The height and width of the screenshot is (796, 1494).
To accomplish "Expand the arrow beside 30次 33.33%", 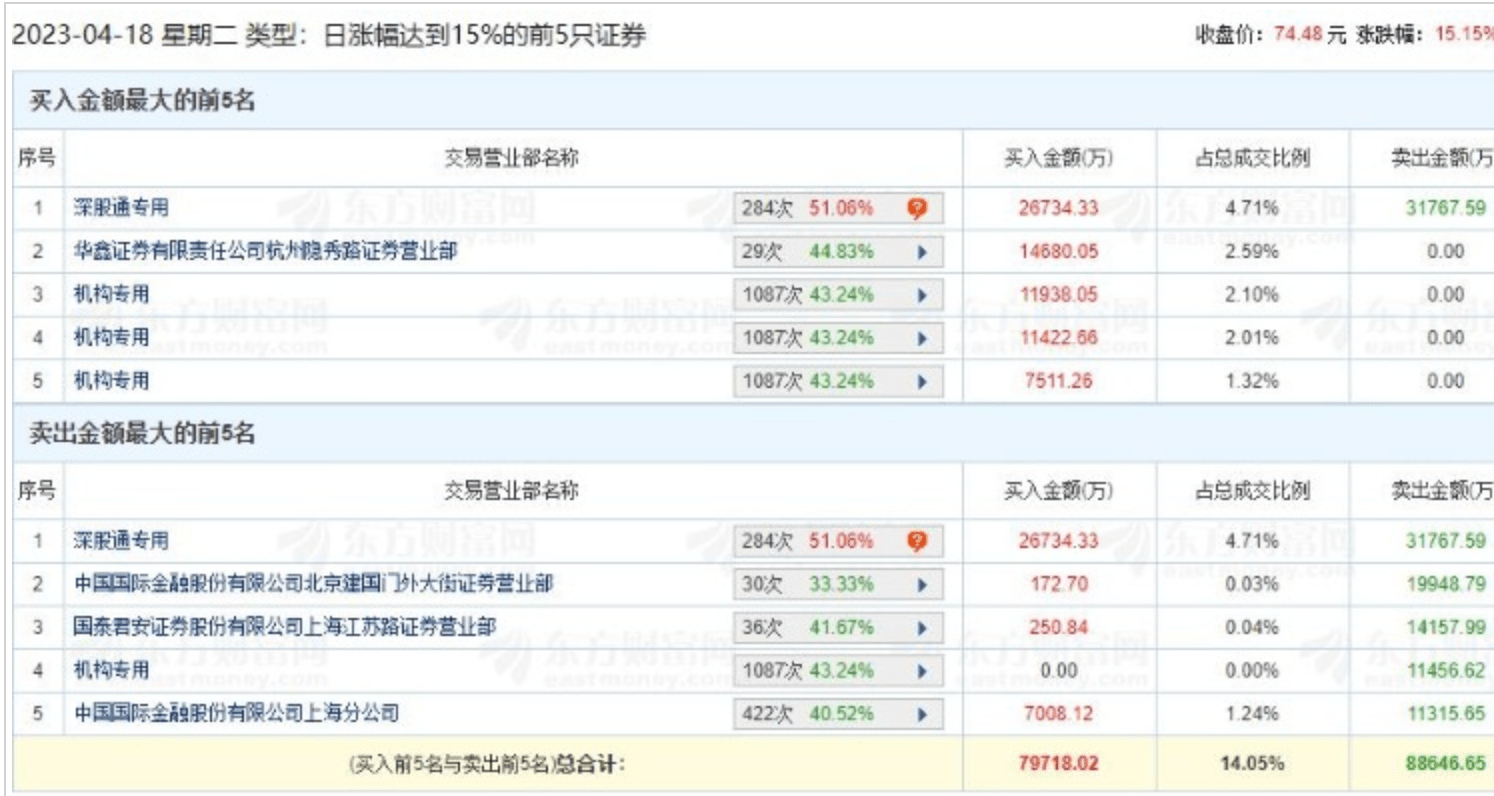I will click(922, 585).
